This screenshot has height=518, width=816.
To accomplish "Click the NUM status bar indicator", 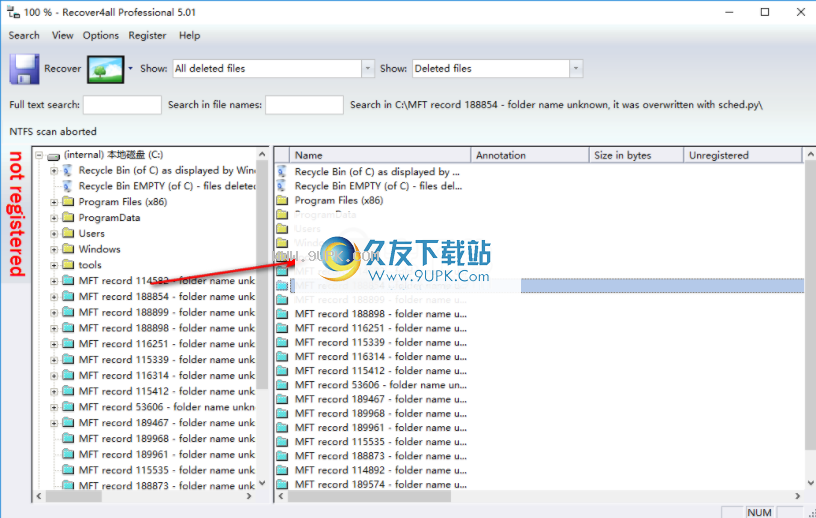I will pos(759,512).
